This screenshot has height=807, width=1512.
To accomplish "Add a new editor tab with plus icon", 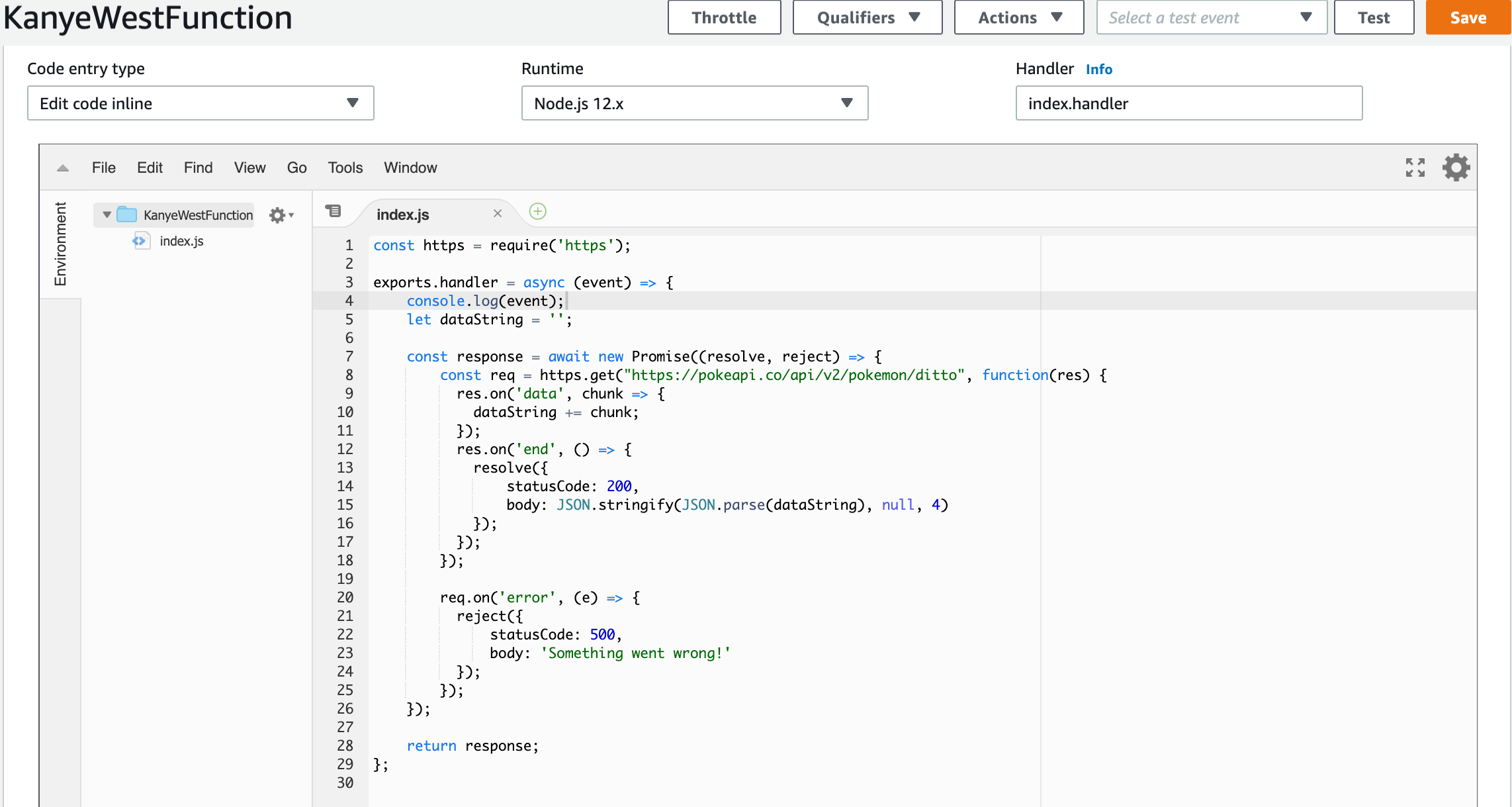I will tap(538, 212).
